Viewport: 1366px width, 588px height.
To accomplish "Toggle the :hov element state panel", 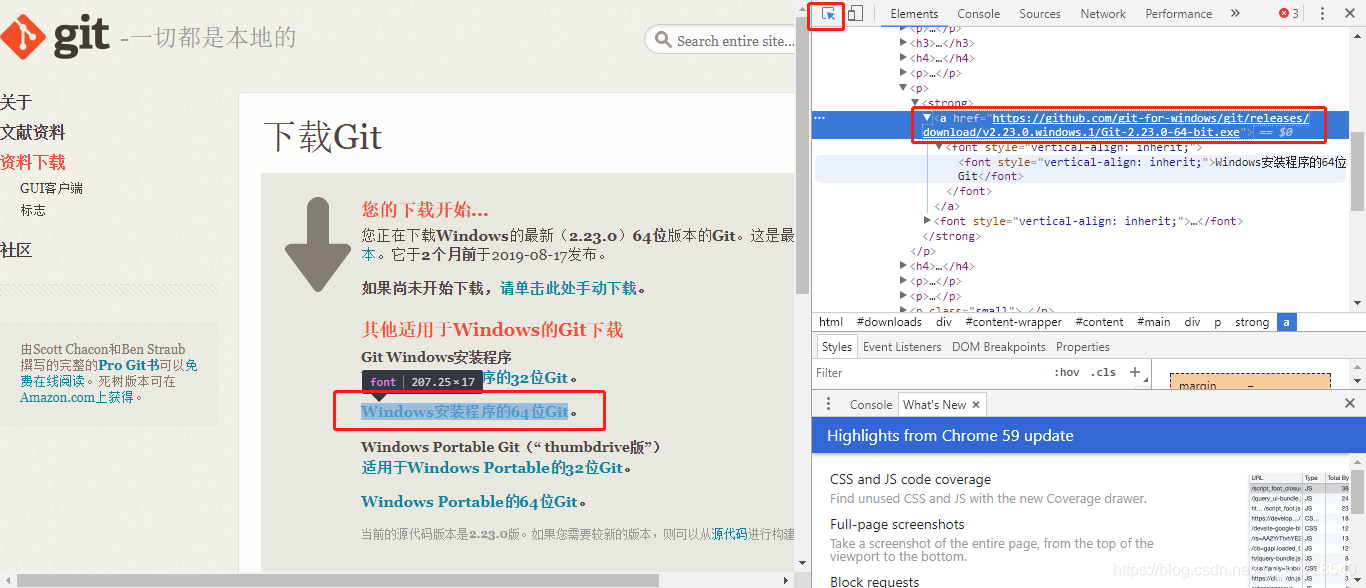I will (1067, 372).
